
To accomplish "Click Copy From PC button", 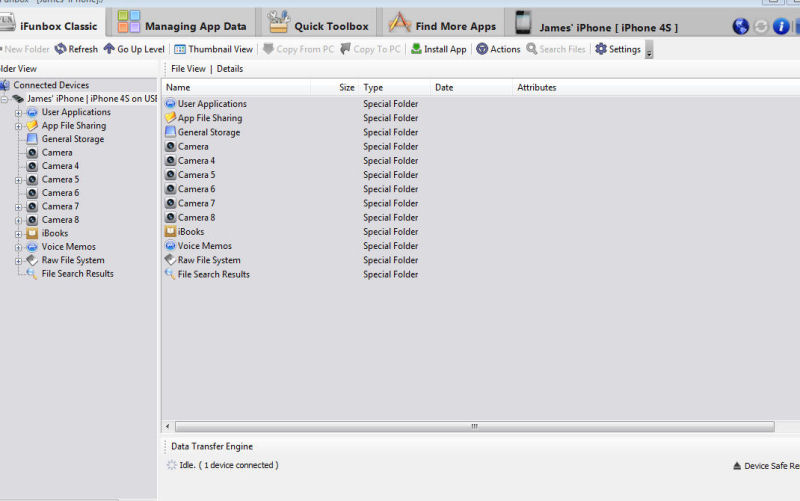I will tap(298, 49).
